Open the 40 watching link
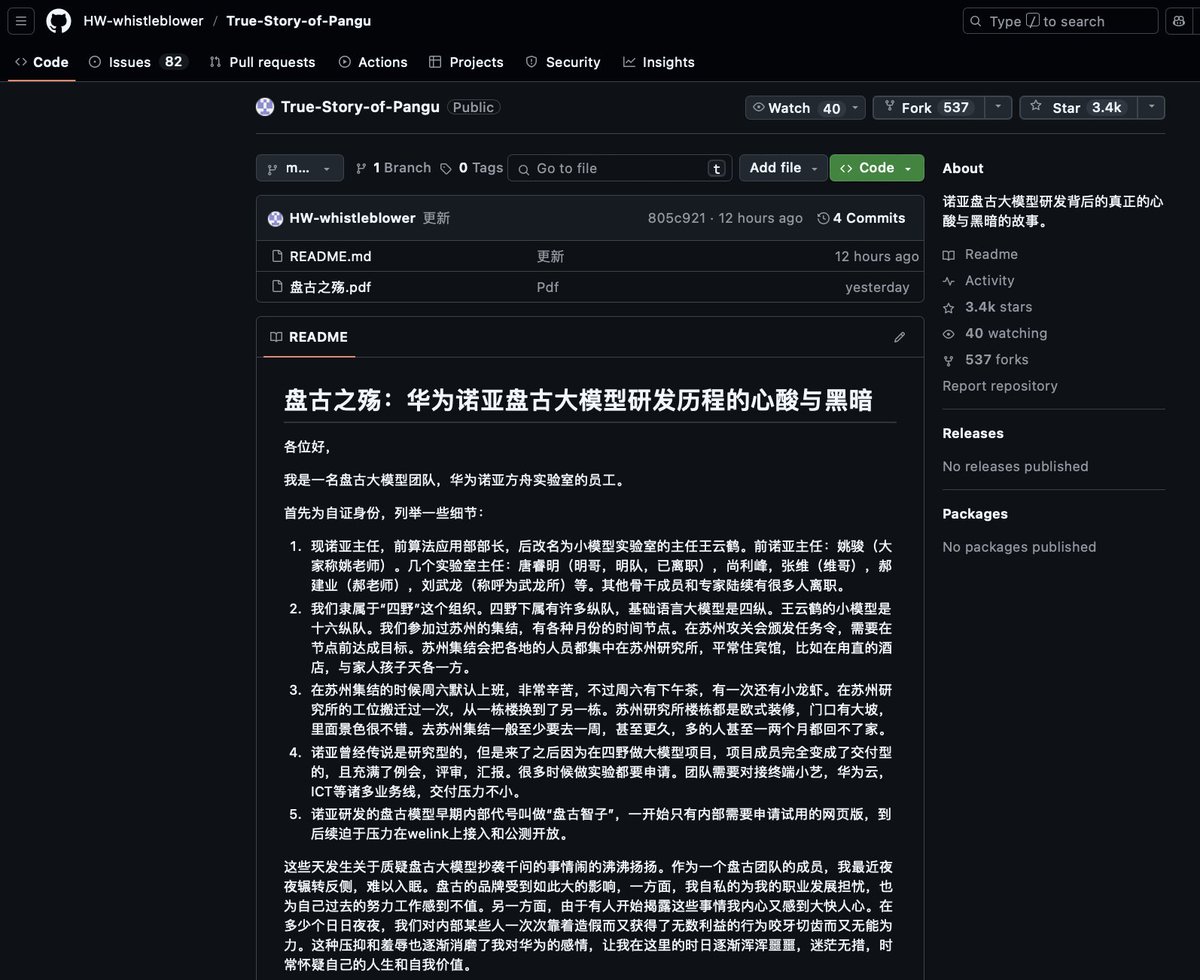 [x=995, y=333]
